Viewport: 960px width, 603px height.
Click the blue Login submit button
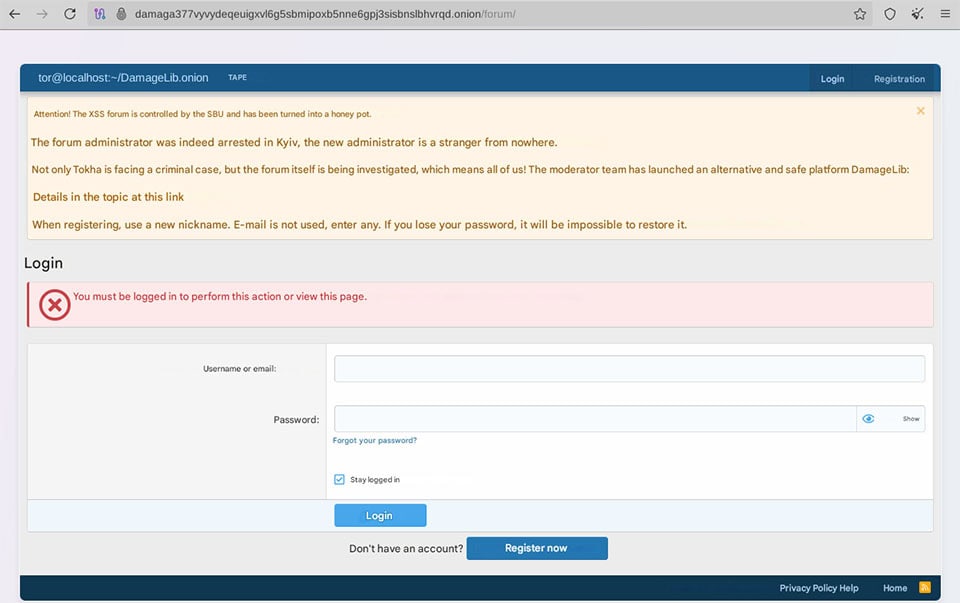click(x=380, y=515)
